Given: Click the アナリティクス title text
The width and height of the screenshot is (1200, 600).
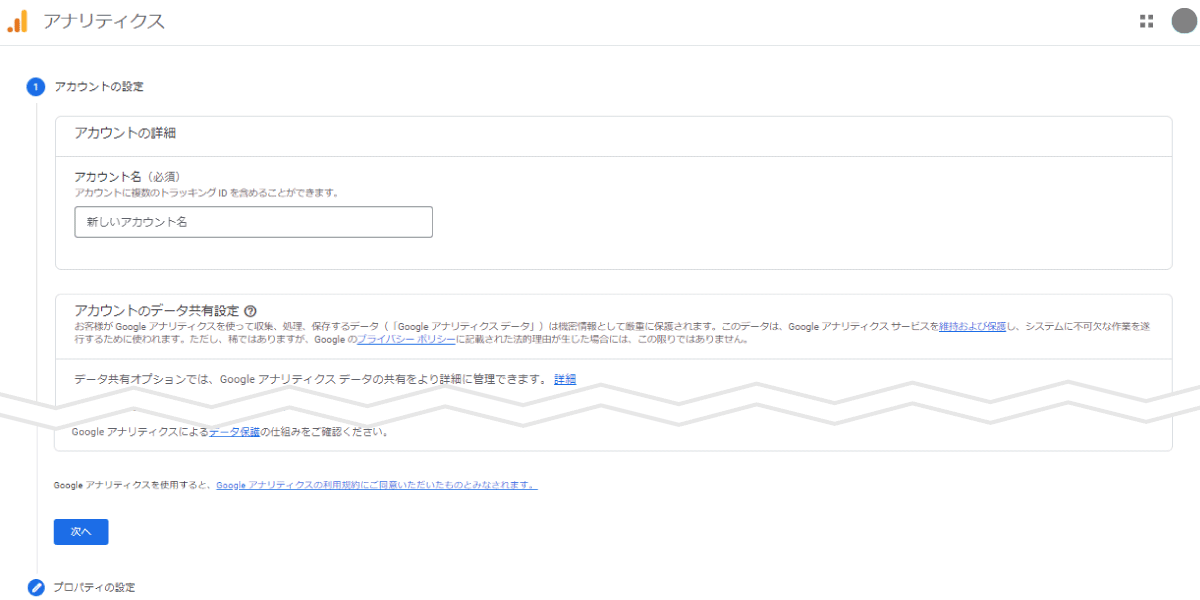Looking at the screenshot, I should pyautogui.click(x=104, y=21).
